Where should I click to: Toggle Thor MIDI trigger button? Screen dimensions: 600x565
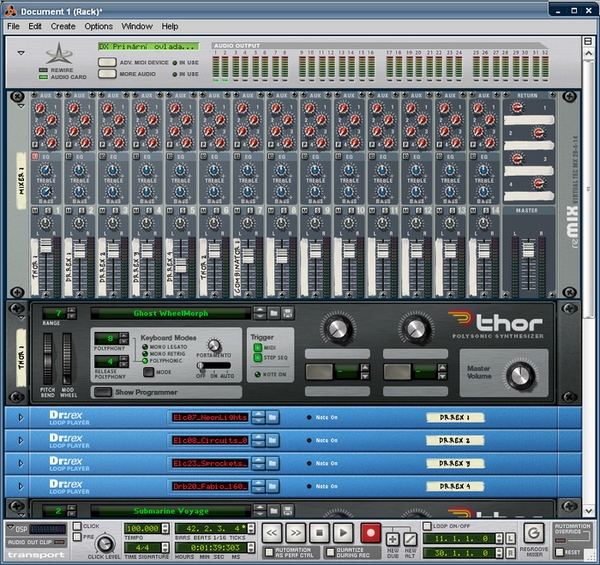coord(258,348)
